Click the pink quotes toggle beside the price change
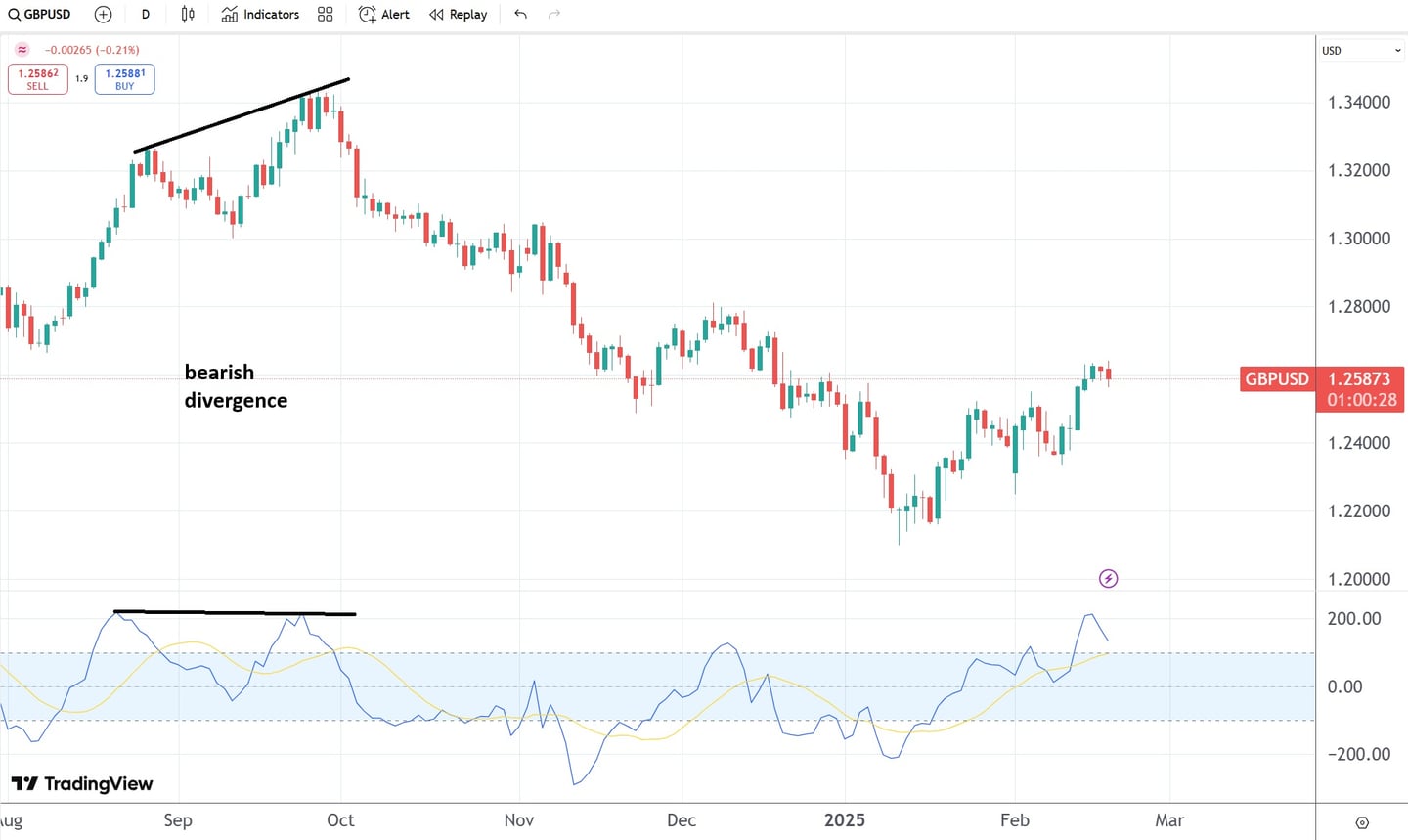 coord(21,49)
